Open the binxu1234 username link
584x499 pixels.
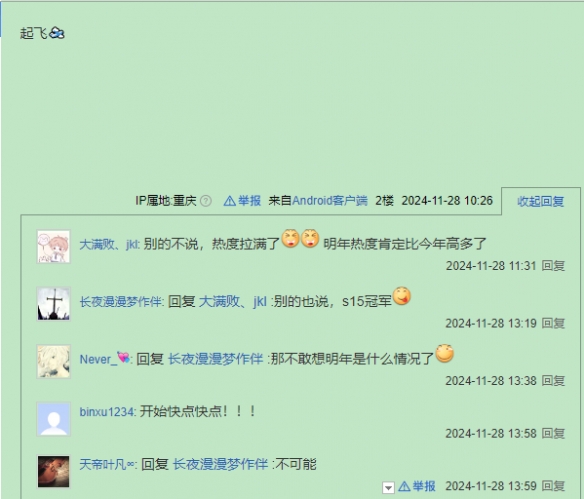point(107,411)
